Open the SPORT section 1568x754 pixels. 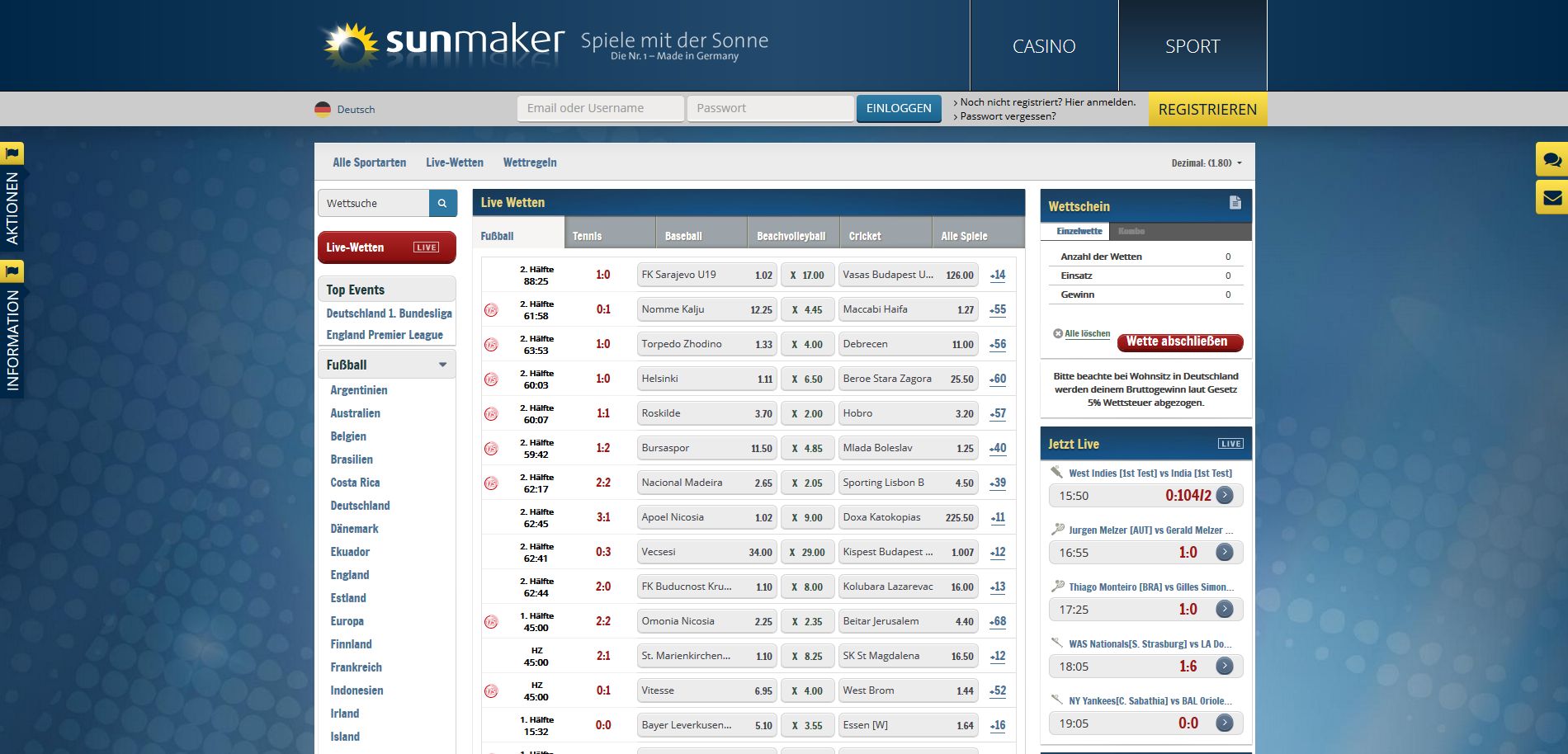coord(1193,46)
